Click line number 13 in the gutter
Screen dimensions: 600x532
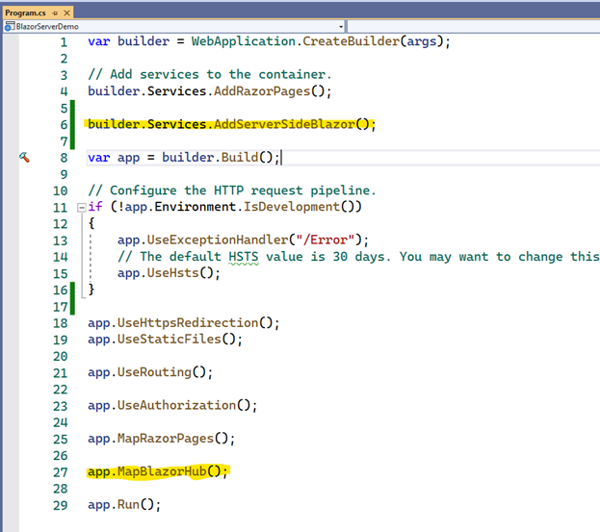point(60,241)
